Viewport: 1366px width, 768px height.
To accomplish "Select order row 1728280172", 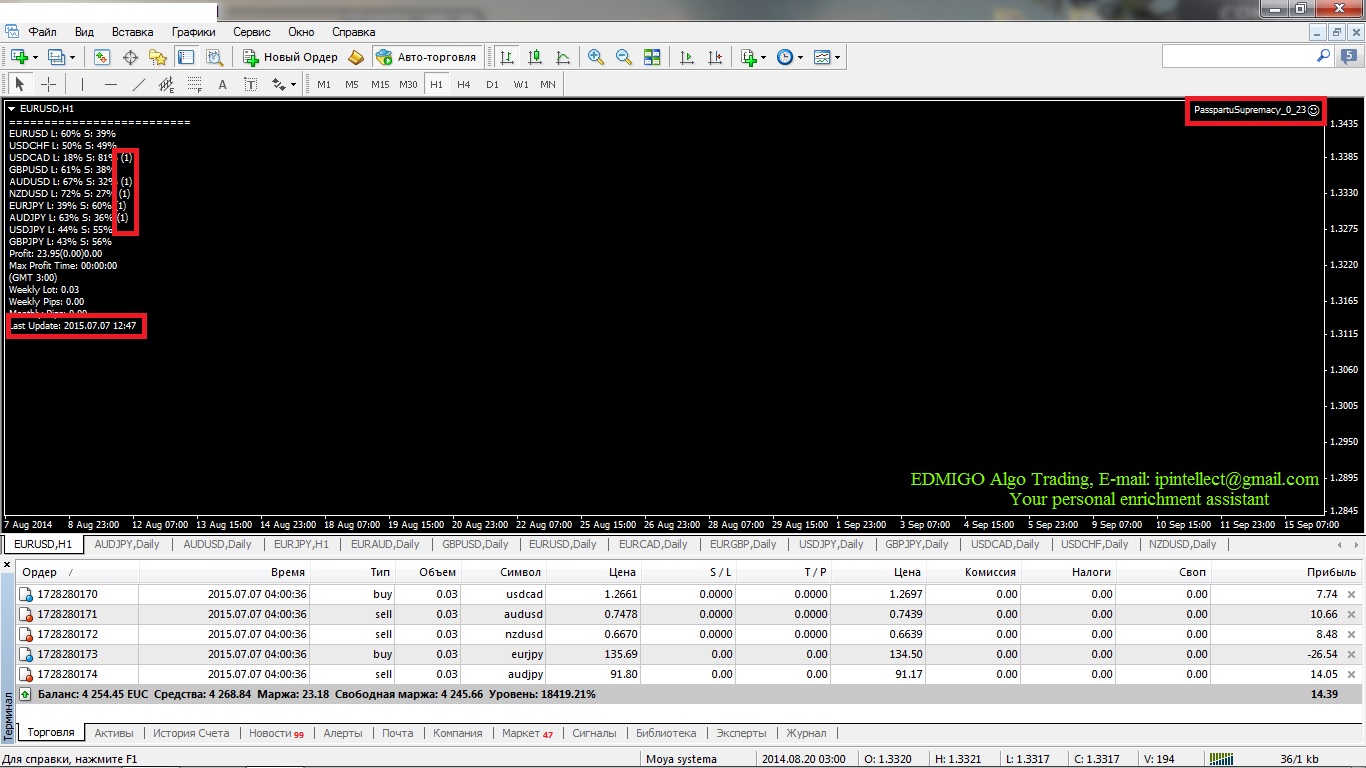I will (x=689, y=634).
